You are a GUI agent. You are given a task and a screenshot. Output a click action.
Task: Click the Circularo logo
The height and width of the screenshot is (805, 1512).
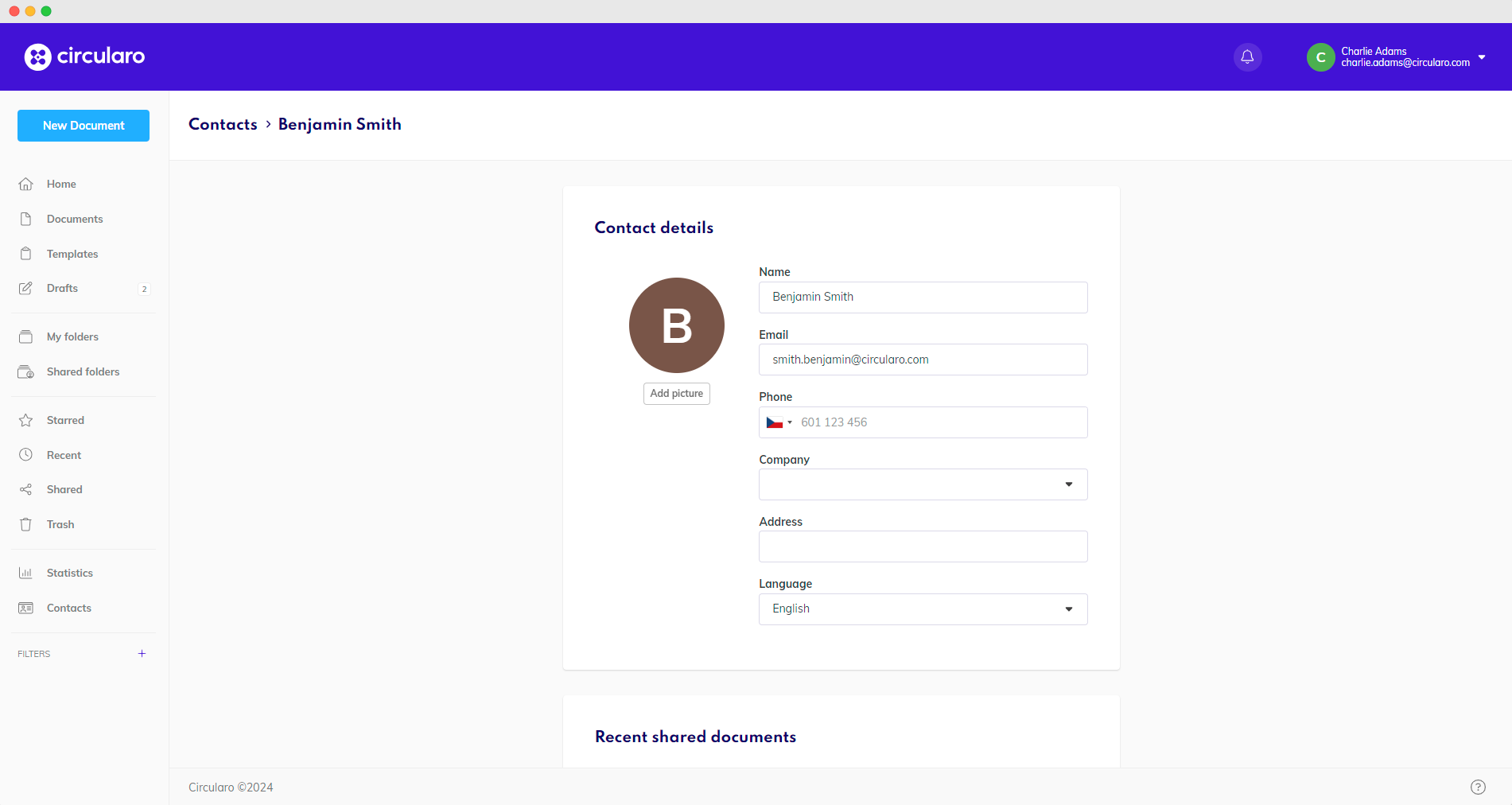(84, 56)
